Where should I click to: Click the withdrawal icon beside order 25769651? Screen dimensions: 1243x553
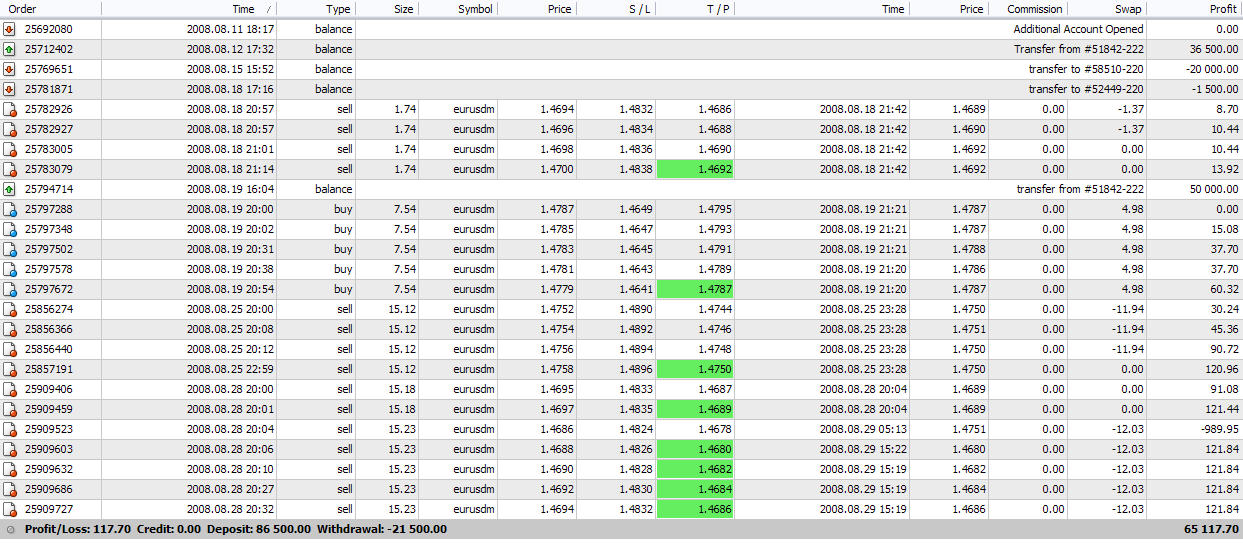(x=9, y=69)
